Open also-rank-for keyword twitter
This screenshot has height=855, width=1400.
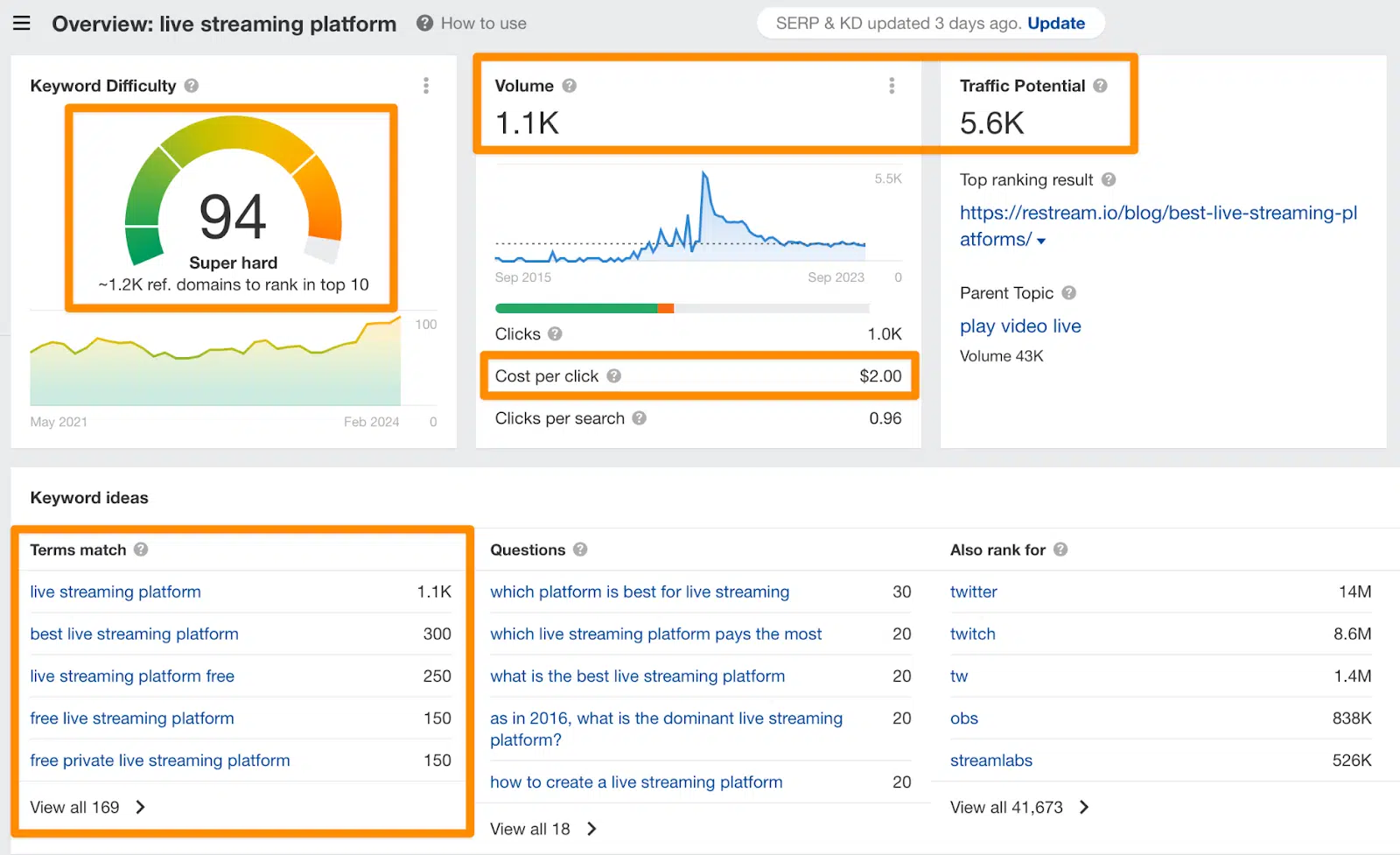974,592
